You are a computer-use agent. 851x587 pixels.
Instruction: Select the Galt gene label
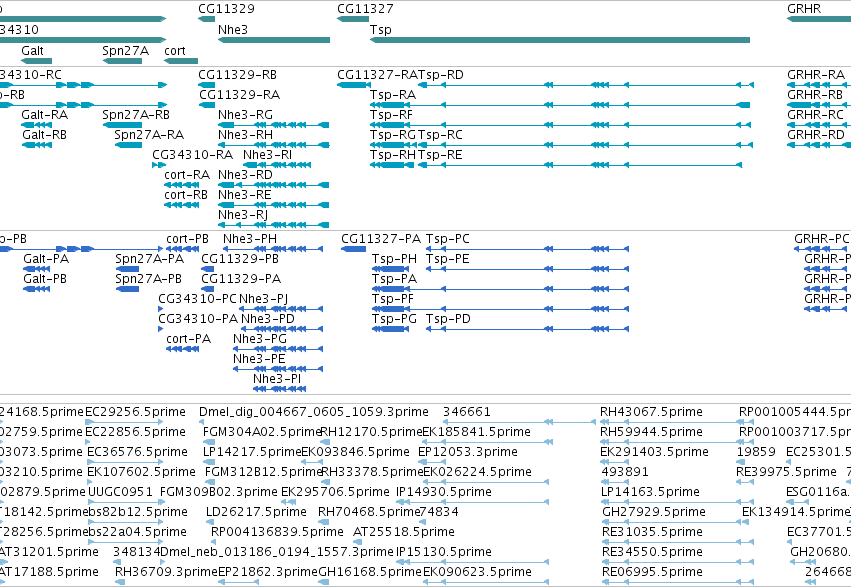[33, 50]
